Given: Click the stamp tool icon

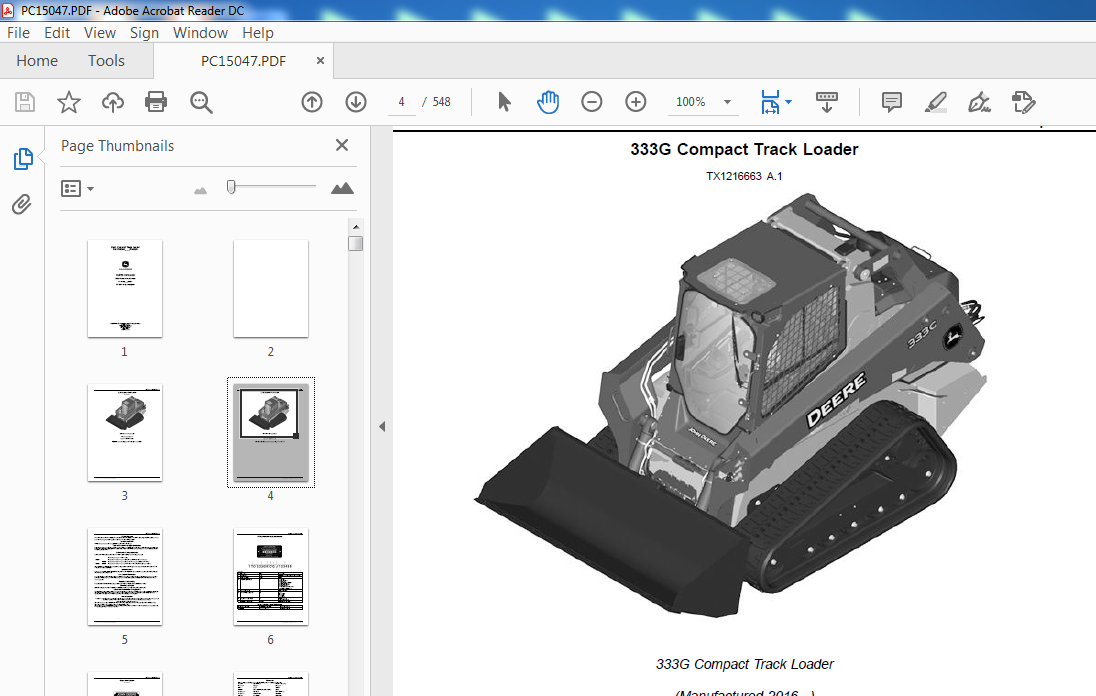Looking at the screenshot, I should (1023, 102).
